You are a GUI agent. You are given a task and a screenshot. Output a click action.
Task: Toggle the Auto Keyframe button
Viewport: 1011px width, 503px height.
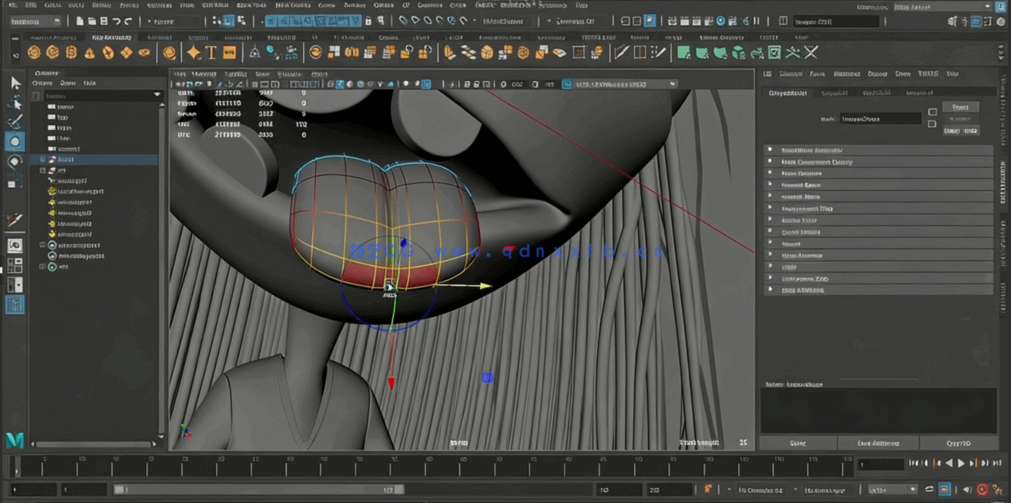pyautogui.click(x=982, y=490)
